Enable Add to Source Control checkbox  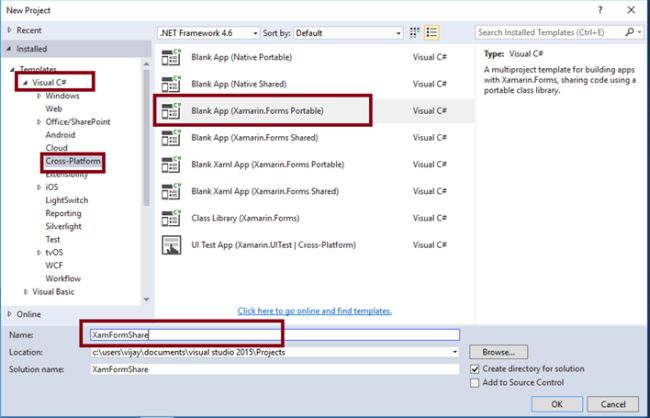pos(475,383)
